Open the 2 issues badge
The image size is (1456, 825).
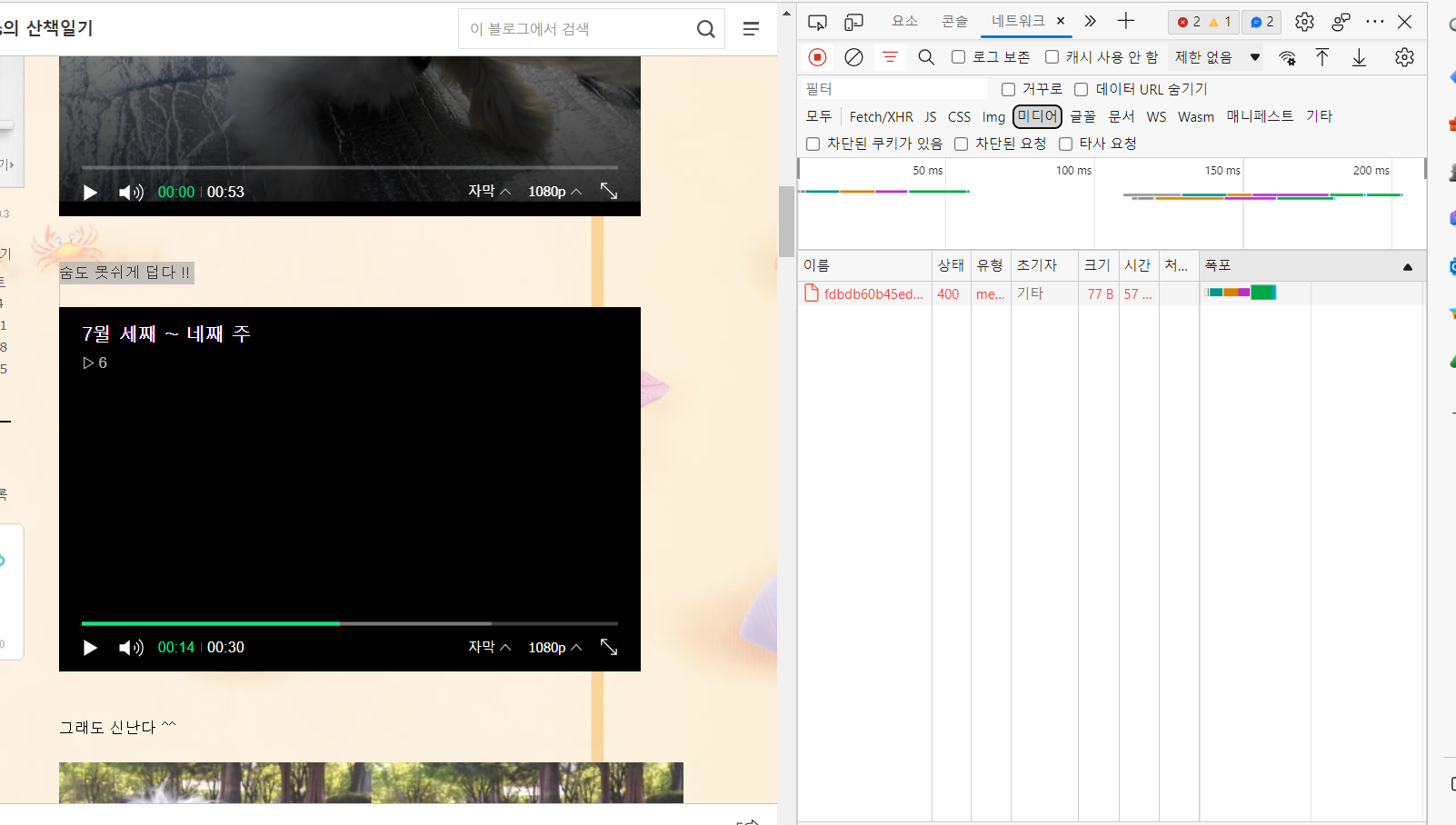[x=1262, y=22]
